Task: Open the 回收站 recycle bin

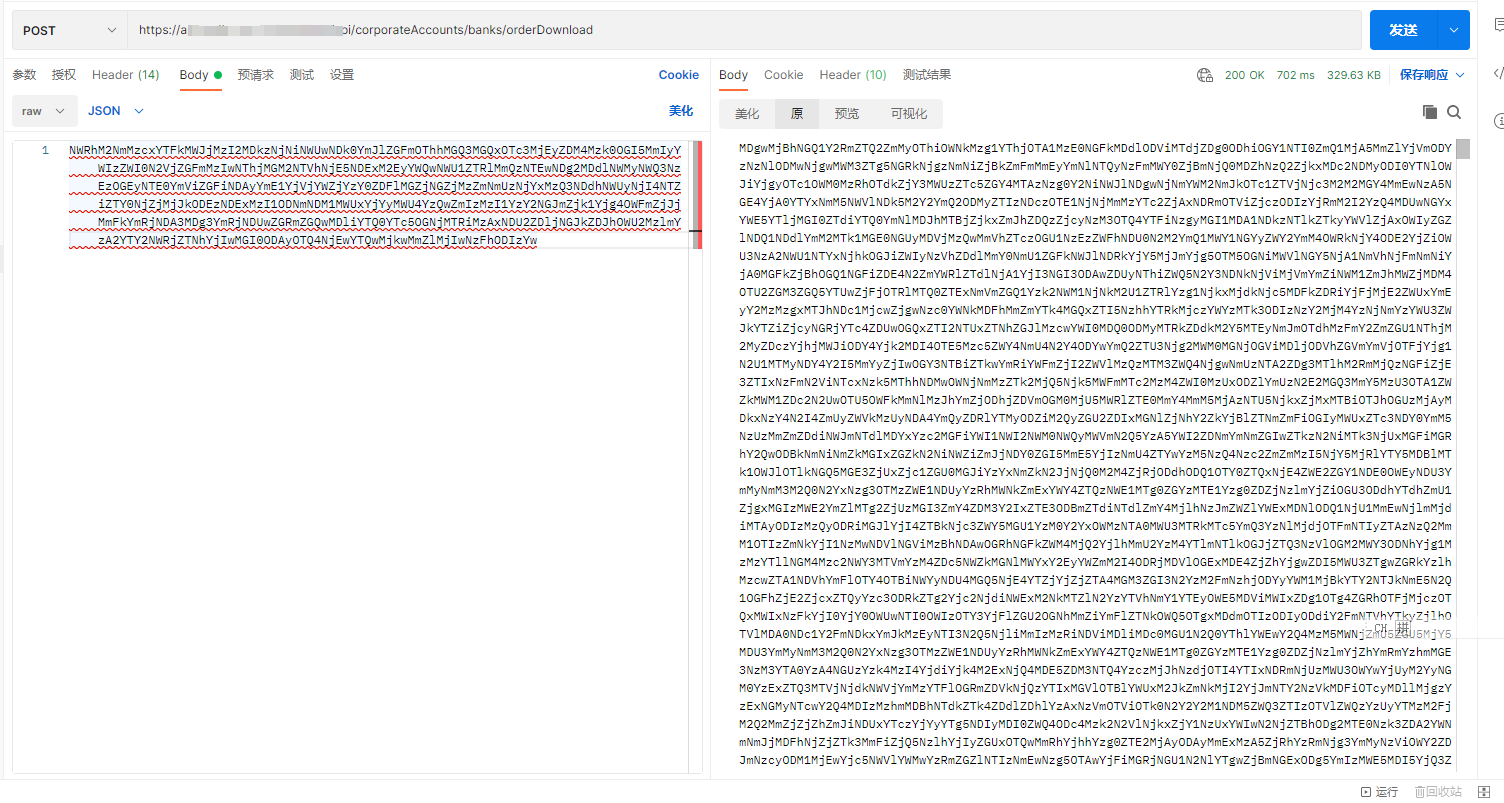Action: [1438, 792]
